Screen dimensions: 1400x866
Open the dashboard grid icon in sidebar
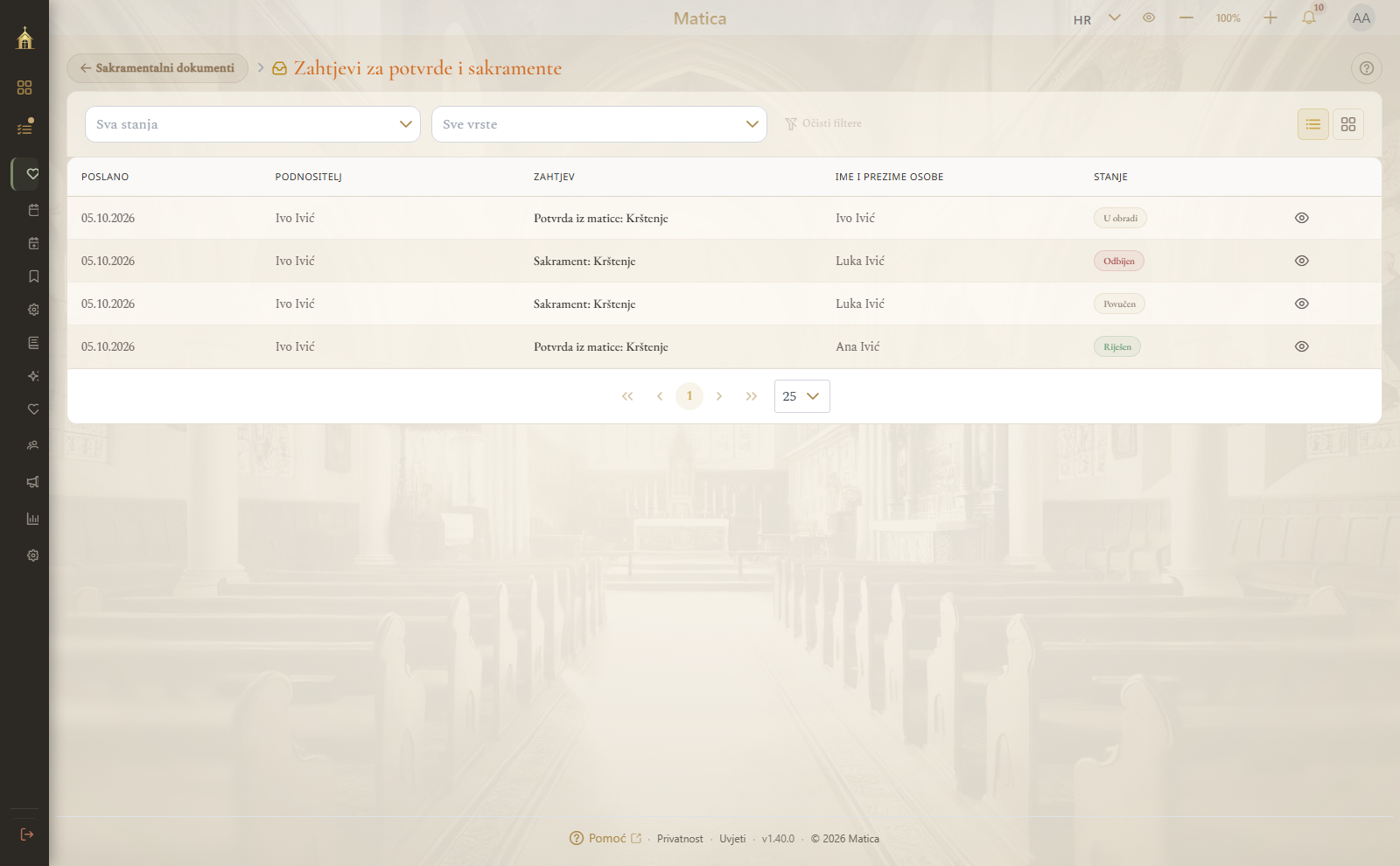(x=24, y=87)
